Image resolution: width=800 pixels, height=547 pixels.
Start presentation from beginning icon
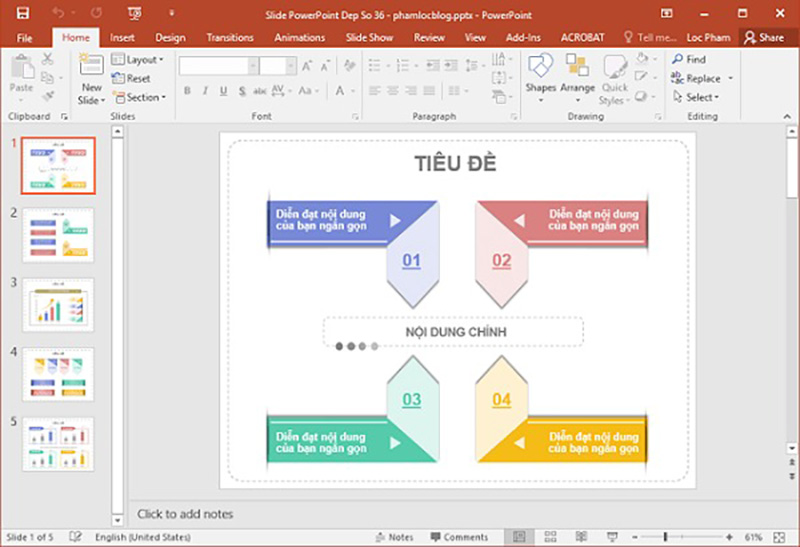coord(135,13)
